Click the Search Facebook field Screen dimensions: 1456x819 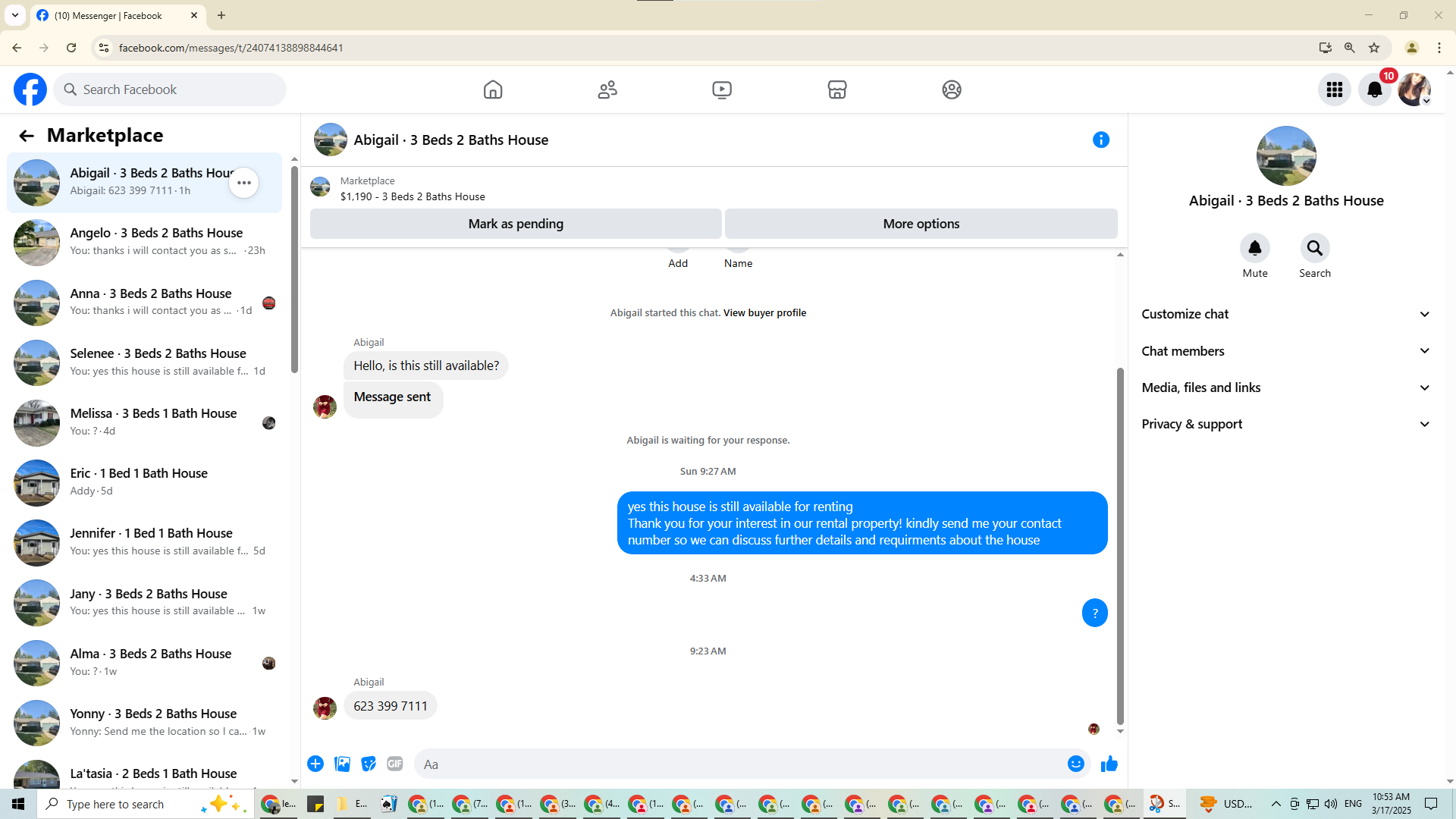coord(170,89)
